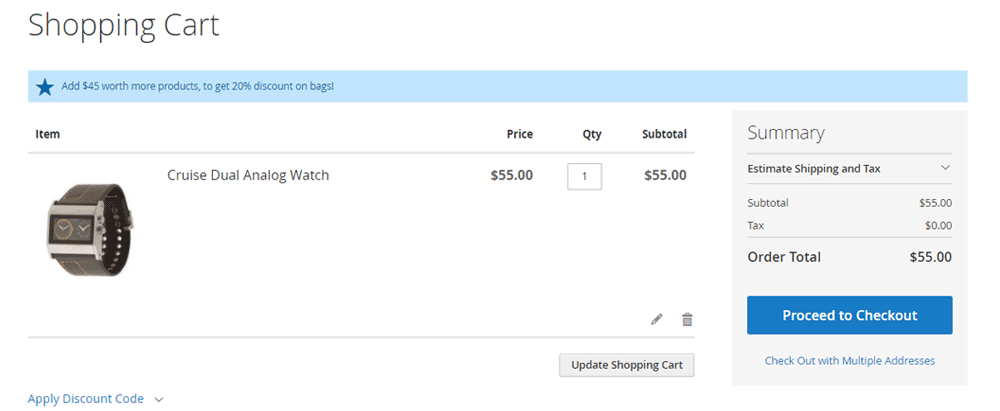Click the blue star icon in the promo banner
The height and width of the screenshot is (411, 1000).
(x=45, y=87)
